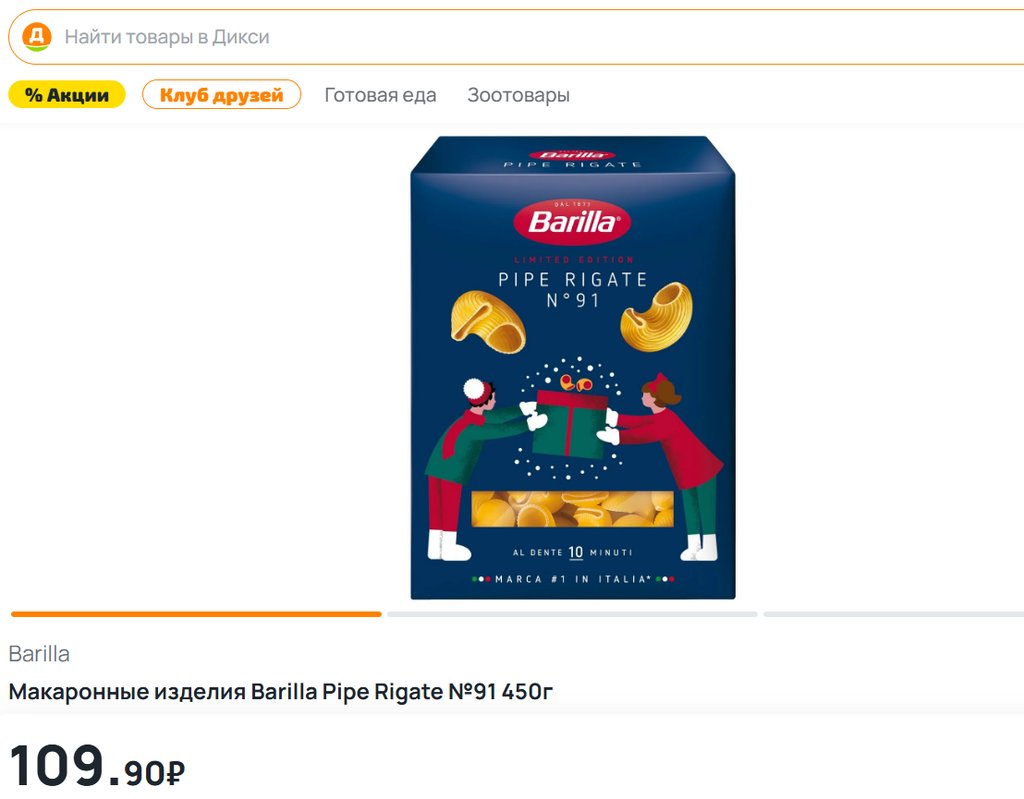
Task: Click the 'AL DENTE 10 MINUTI' label on the box
Action: click(x=572, y=552)
